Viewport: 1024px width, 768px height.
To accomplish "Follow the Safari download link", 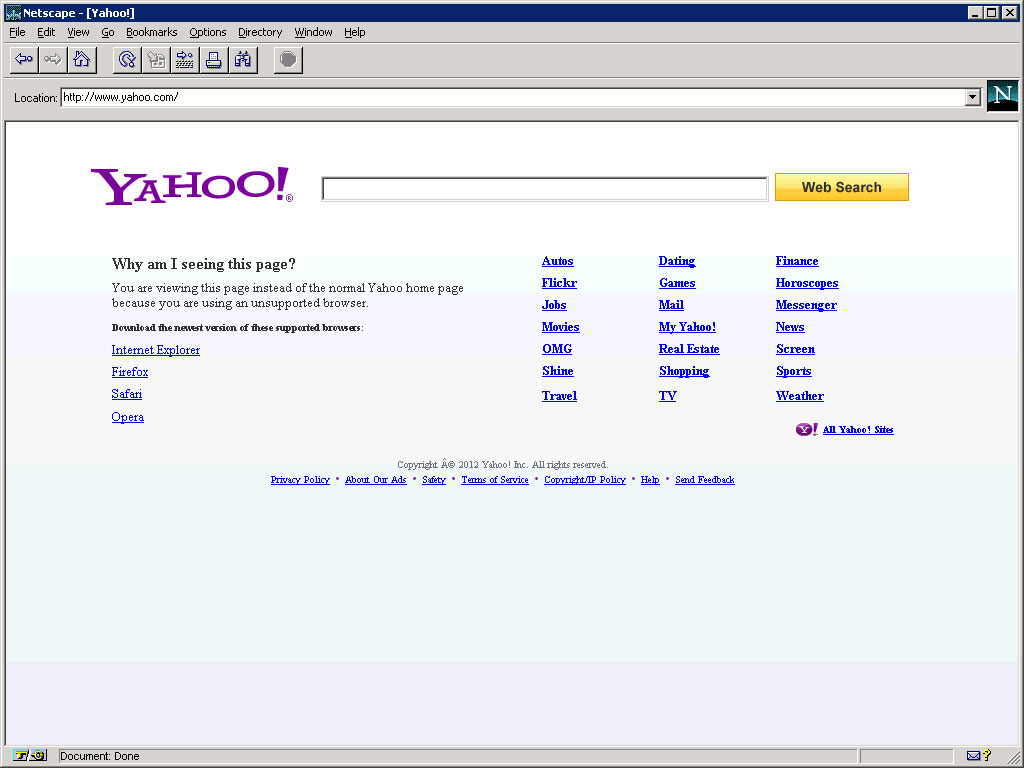I will (127, 394).
